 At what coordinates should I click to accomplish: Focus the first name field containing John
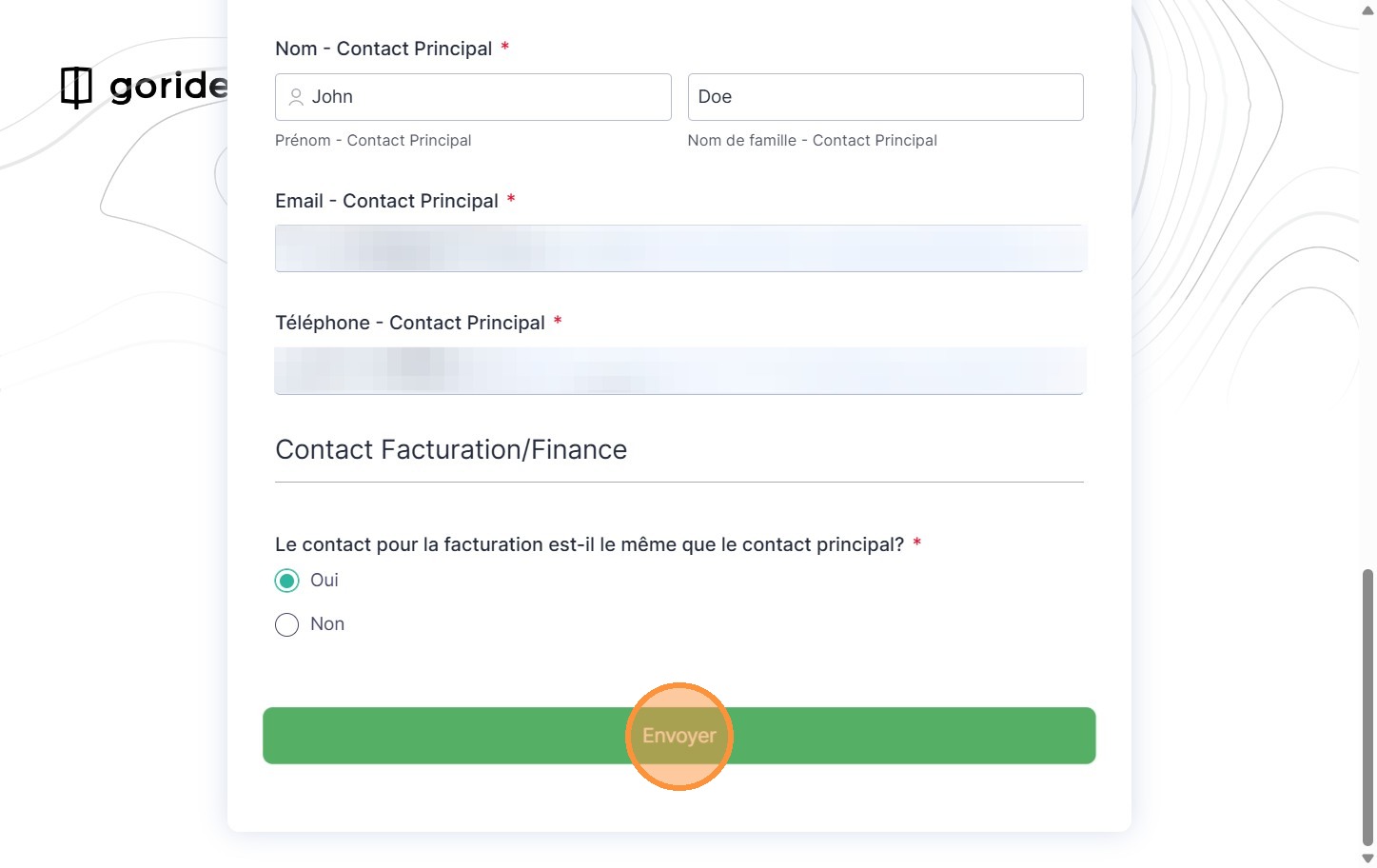(x=485, y=97)
